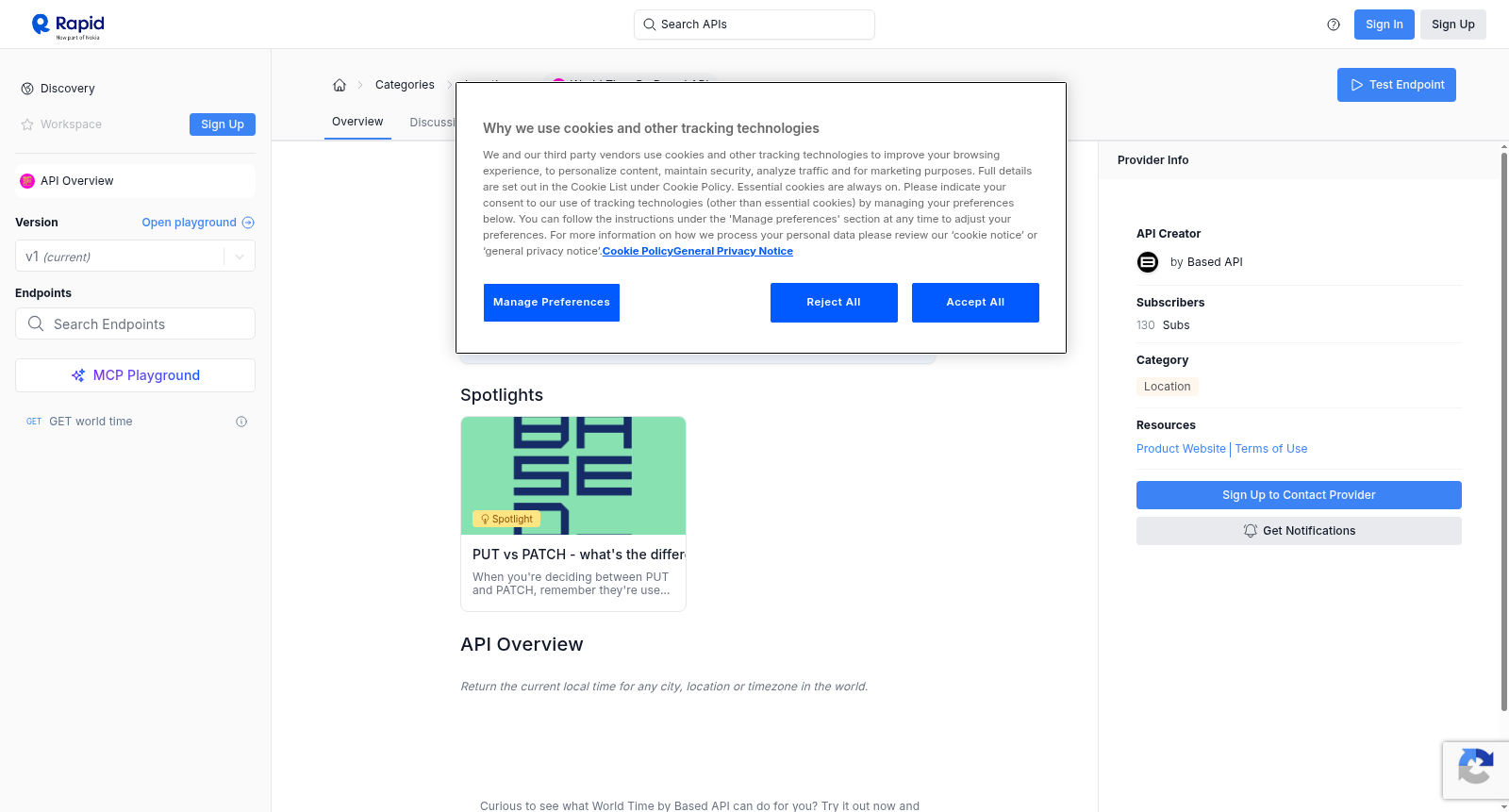
Task: Click the info icon beside GET world time
Action: click(241, 422)
